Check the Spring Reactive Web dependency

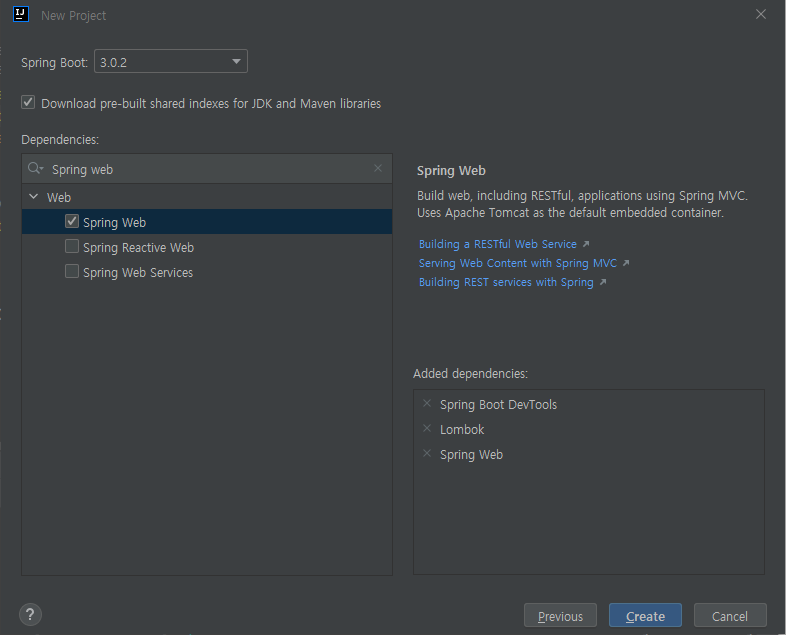tap(72, 246)
